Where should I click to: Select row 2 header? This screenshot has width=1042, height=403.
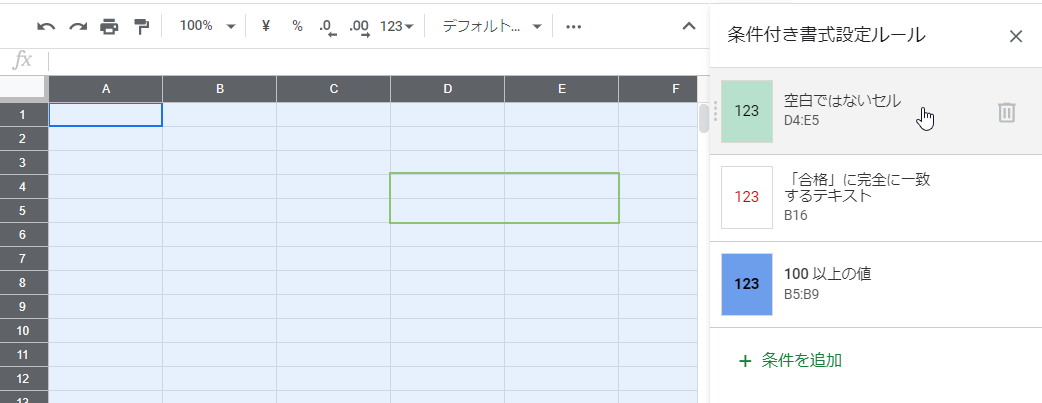24,138
